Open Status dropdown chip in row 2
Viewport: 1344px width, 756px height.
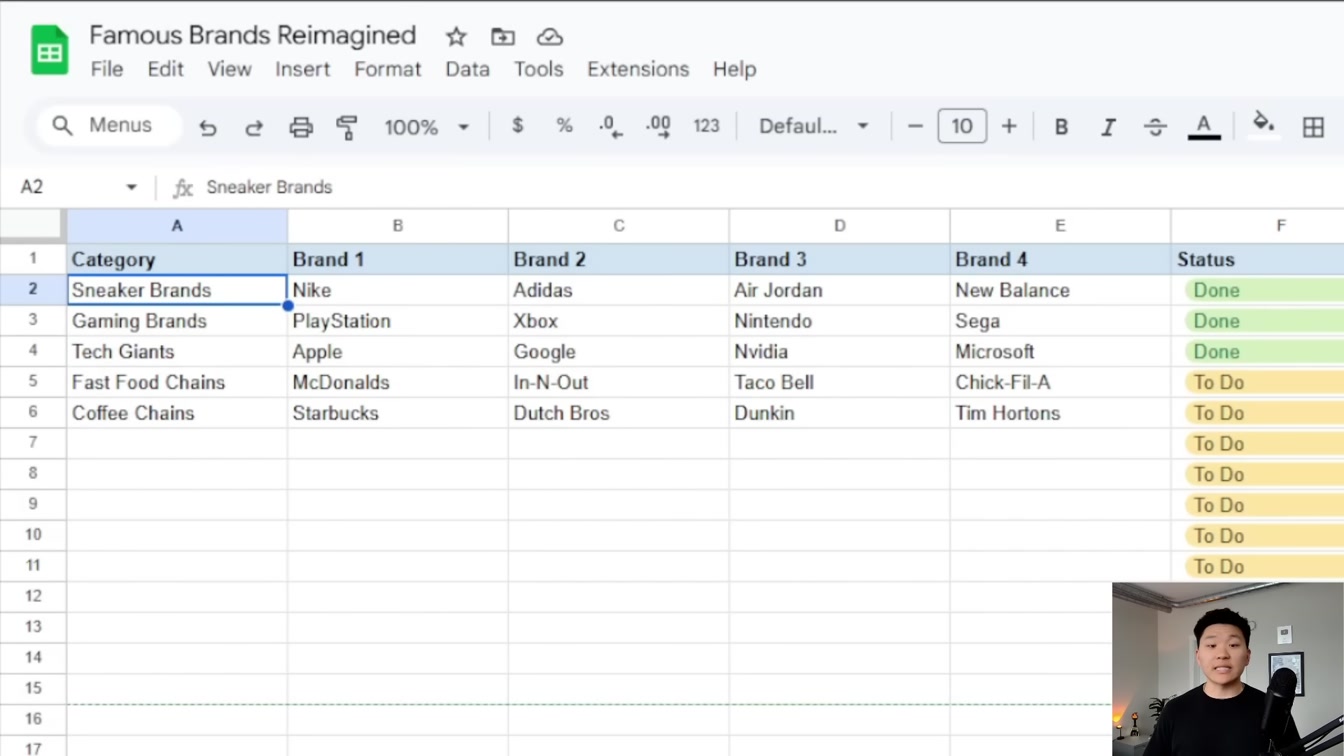(1264, 290)
